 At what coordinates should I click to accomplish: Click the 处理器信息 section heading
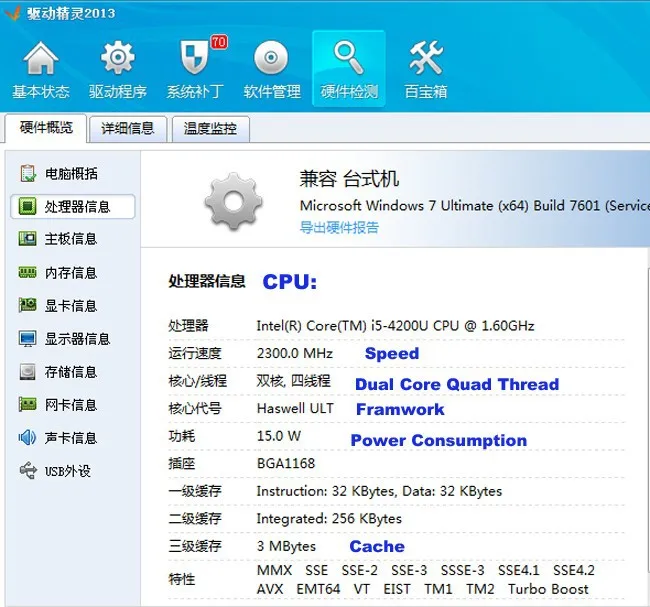(206, 282)
